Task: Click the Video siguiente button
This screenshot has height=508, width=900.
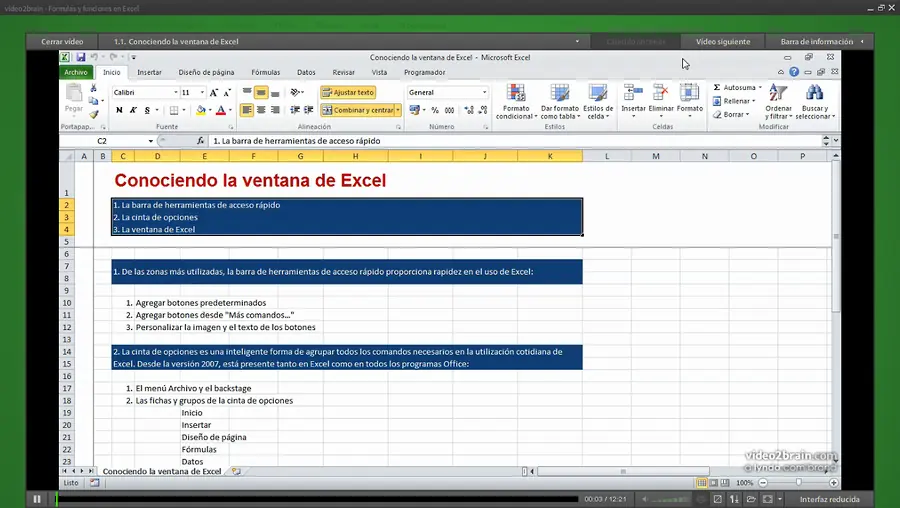Action: (x=723, y=41)
